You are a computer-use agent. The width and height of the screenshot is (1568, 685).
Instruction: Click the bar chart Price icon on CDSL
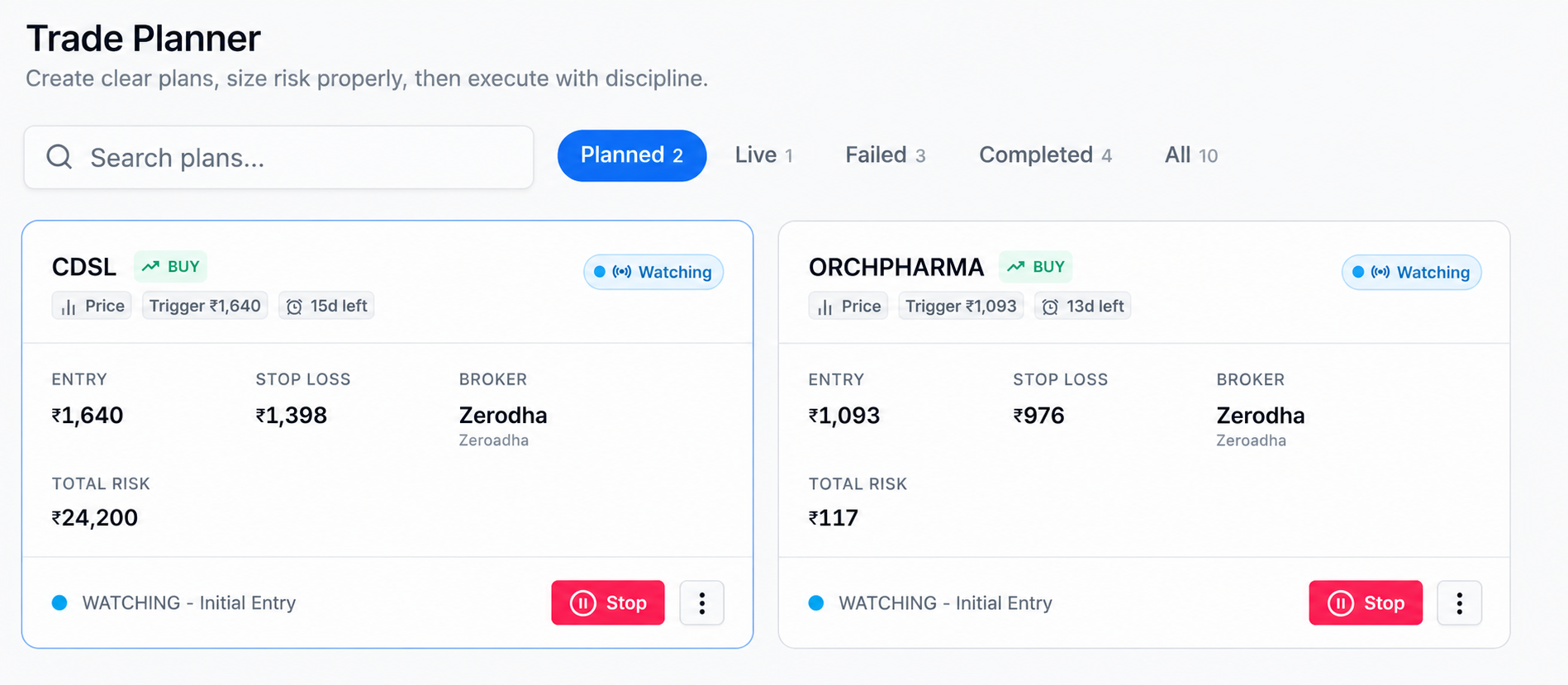[69, 307]
